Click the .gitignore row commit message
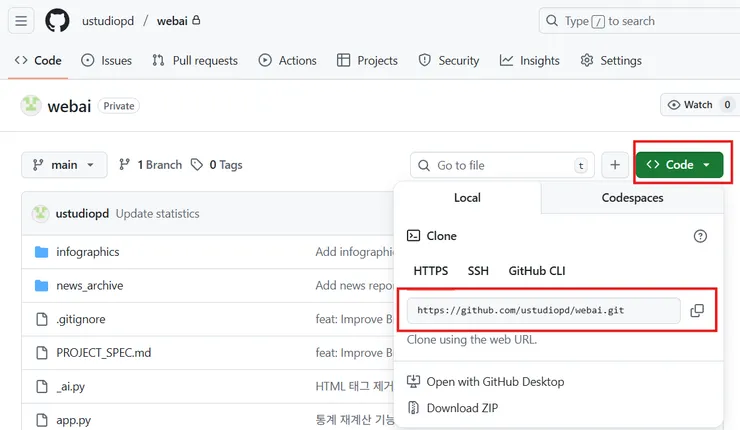This screenshot has width=740, height=430. coord(354,320)
